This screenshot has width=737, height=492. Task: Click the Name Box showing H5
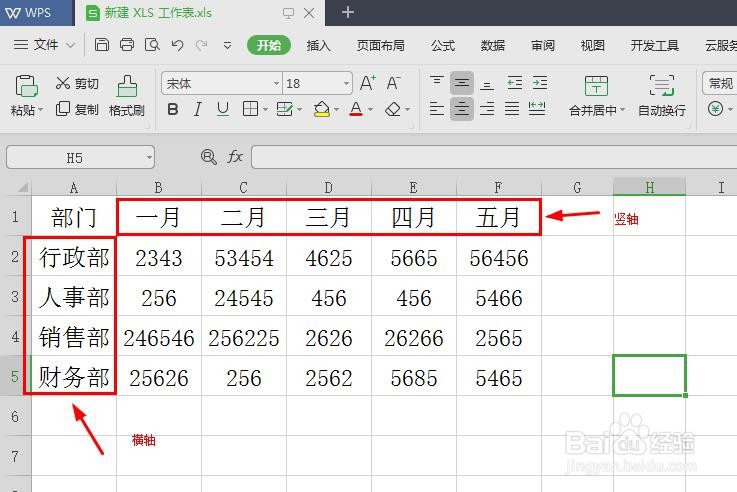click(80, 157)
